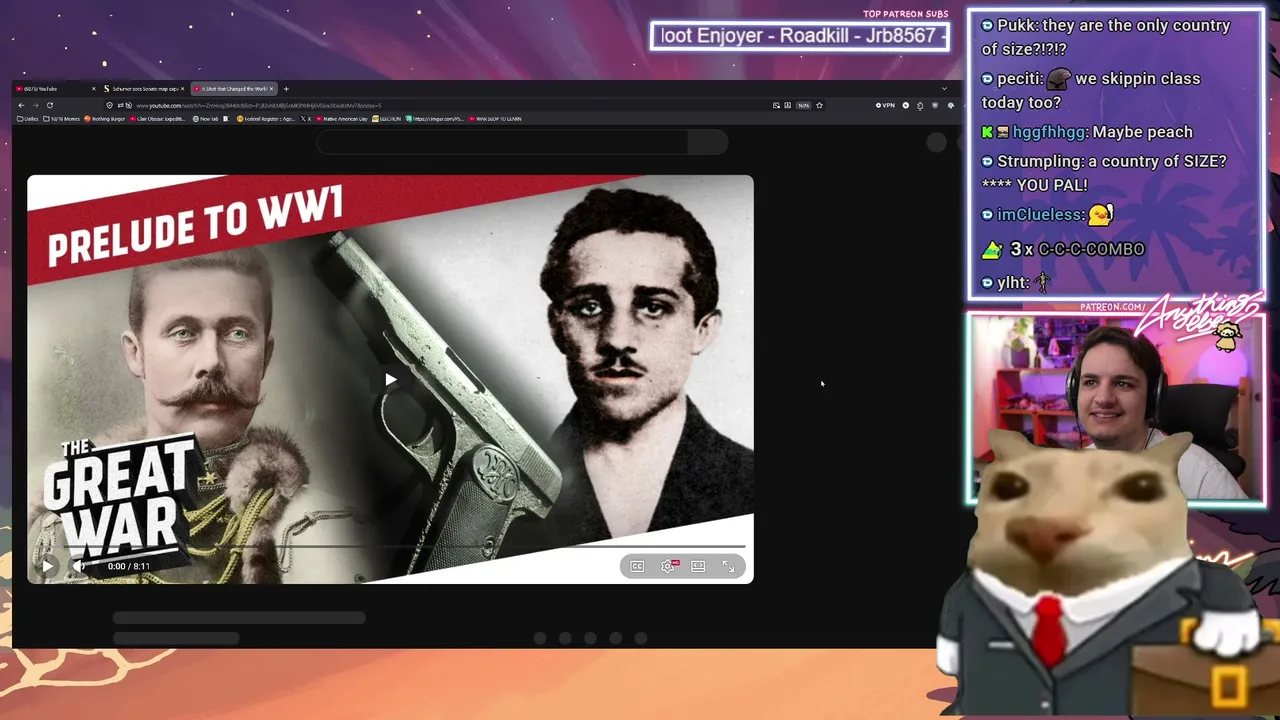Play the video with the center play button
The height and width of the screenshot is (720, 1280).
click(390, 379)
